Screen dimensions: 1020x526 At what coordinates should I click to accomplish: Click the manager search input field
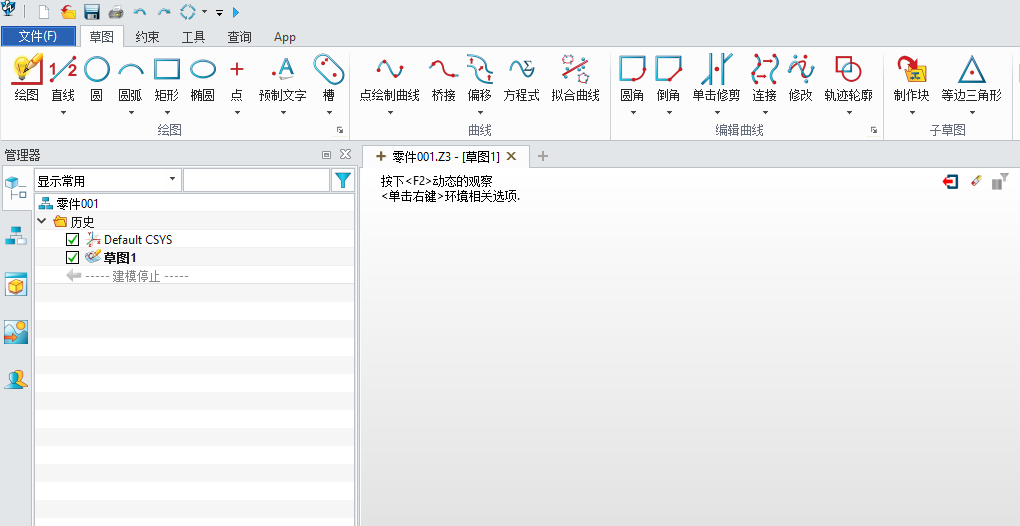pos(256,180)
